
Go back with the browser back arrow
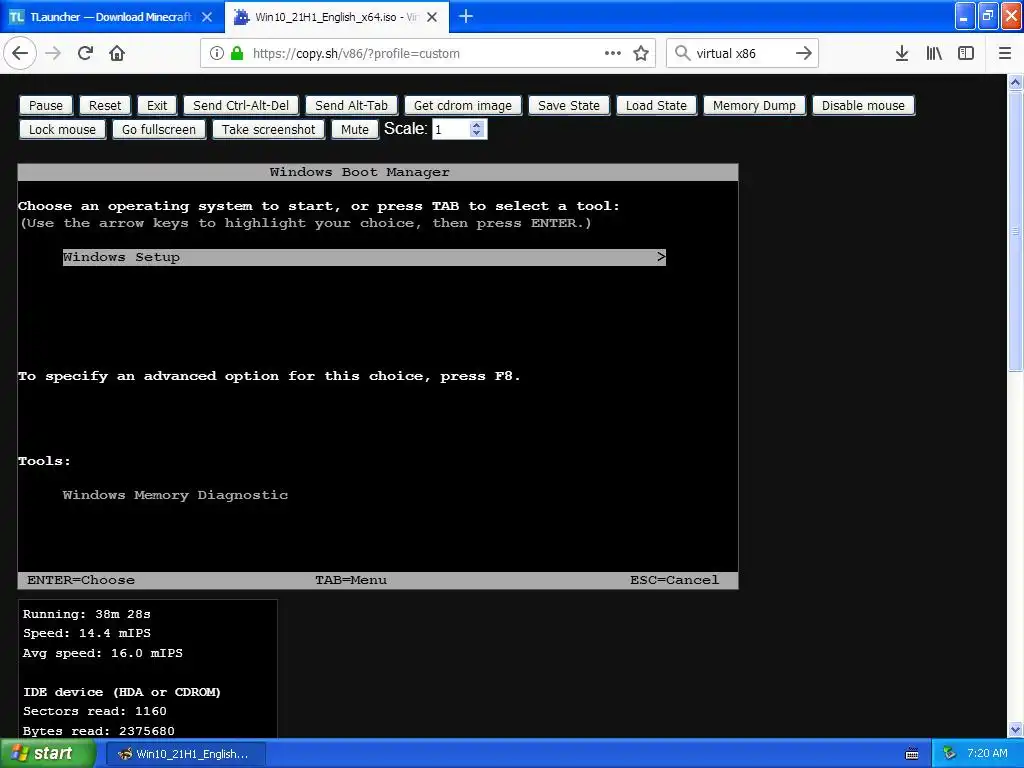tap(20, 53)
